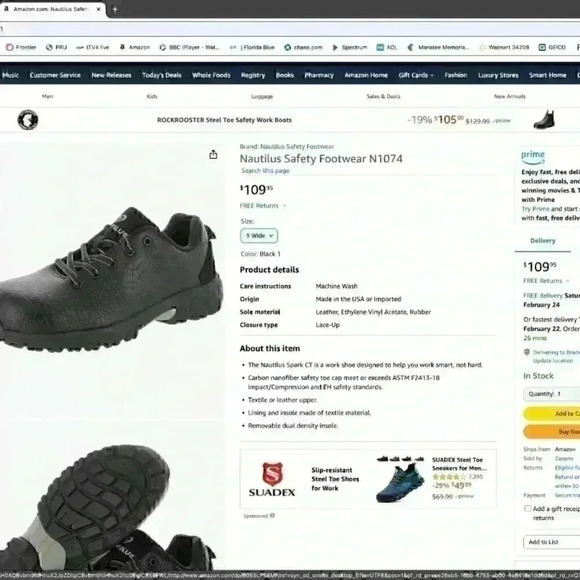The height and width of the screenshot is (580, 580).
Task: Click the browser address bar
Action: [290, 29]
